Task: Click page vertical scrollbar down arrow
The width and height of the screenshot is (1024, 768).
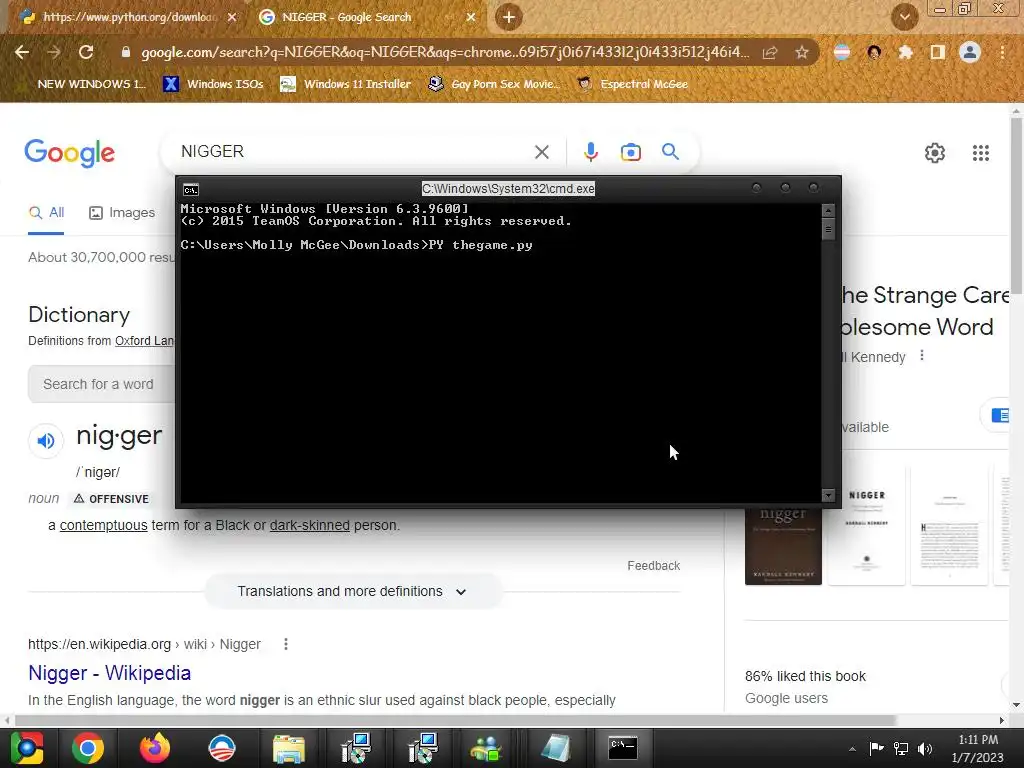Action: click(x=1016, y=705)
